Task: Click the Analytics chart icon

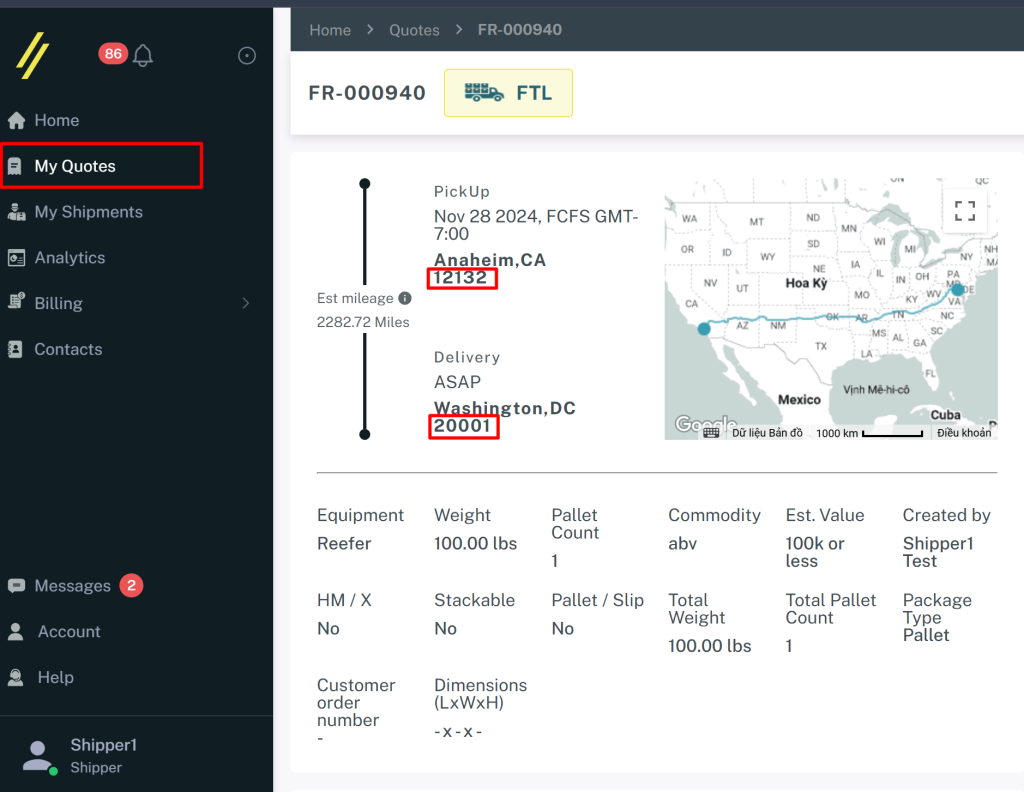Action: click(x=16, y=258)
